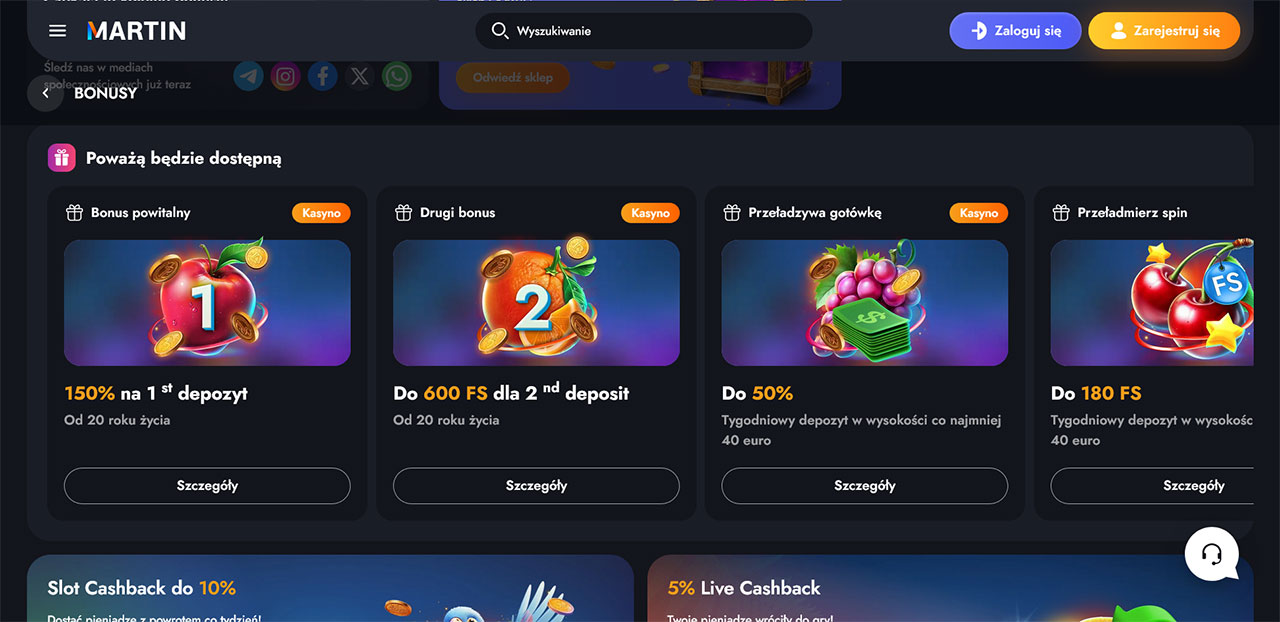Open Szczegóły for the Do 50% cash reload
Image resolution: width=1280 pixels, height=622 pixels.
click(865, 486)
